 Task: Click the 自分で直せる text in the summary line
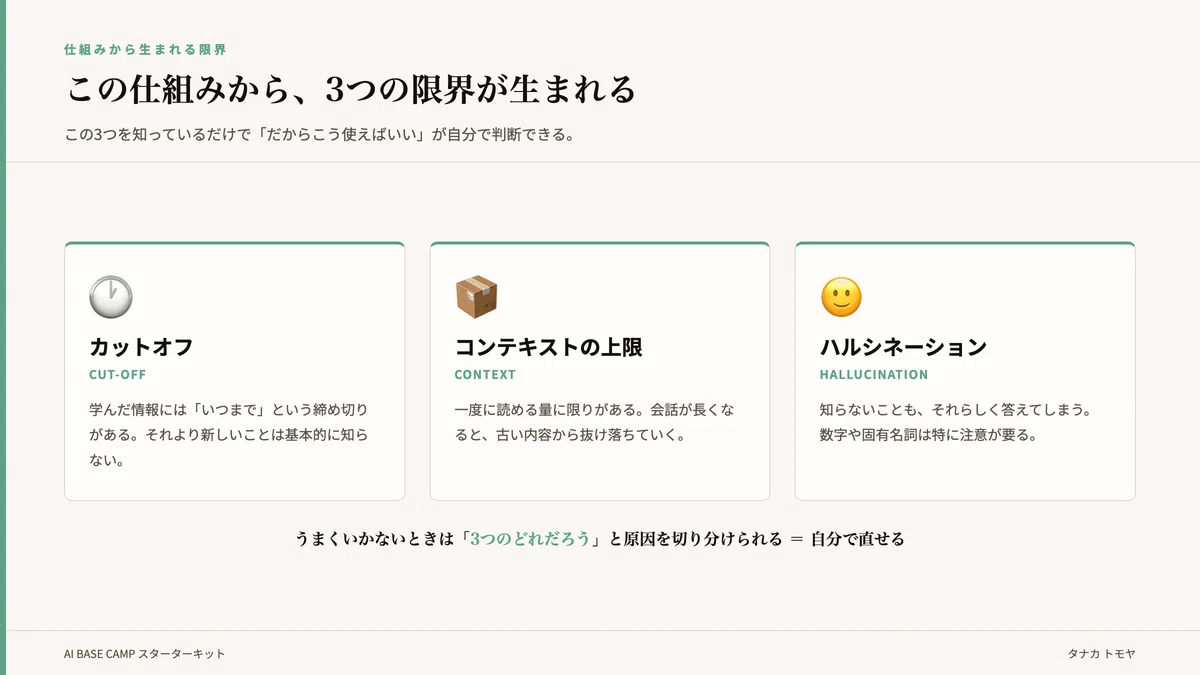click(x=857, y=539)
